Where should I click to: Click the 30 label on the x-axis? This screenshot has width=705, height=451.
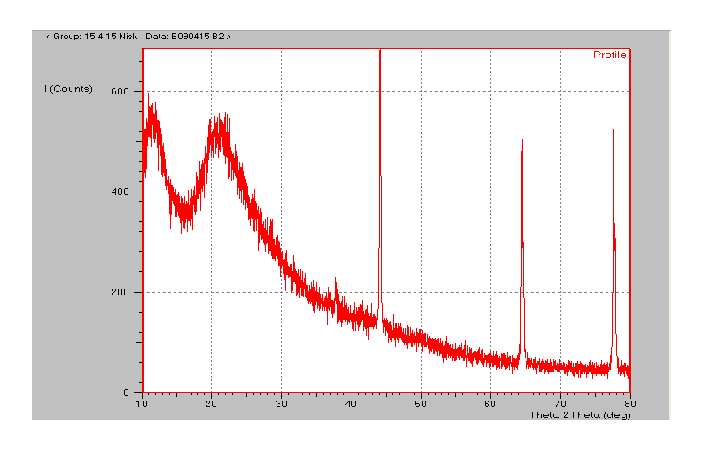[x=282, y=404]
